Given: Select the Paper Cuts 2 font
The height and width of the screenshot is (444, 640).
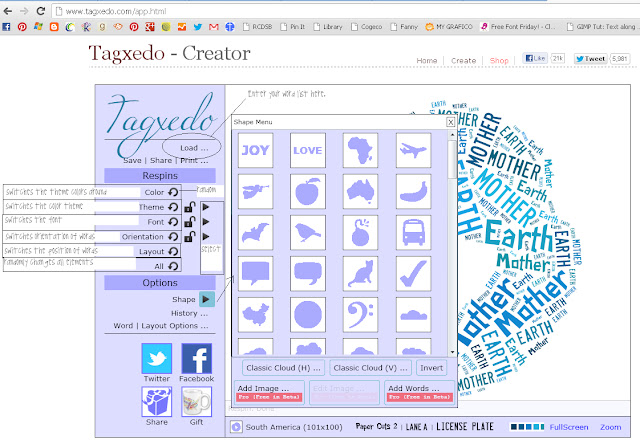Looking at the screenshot, I should click(376, 426).
